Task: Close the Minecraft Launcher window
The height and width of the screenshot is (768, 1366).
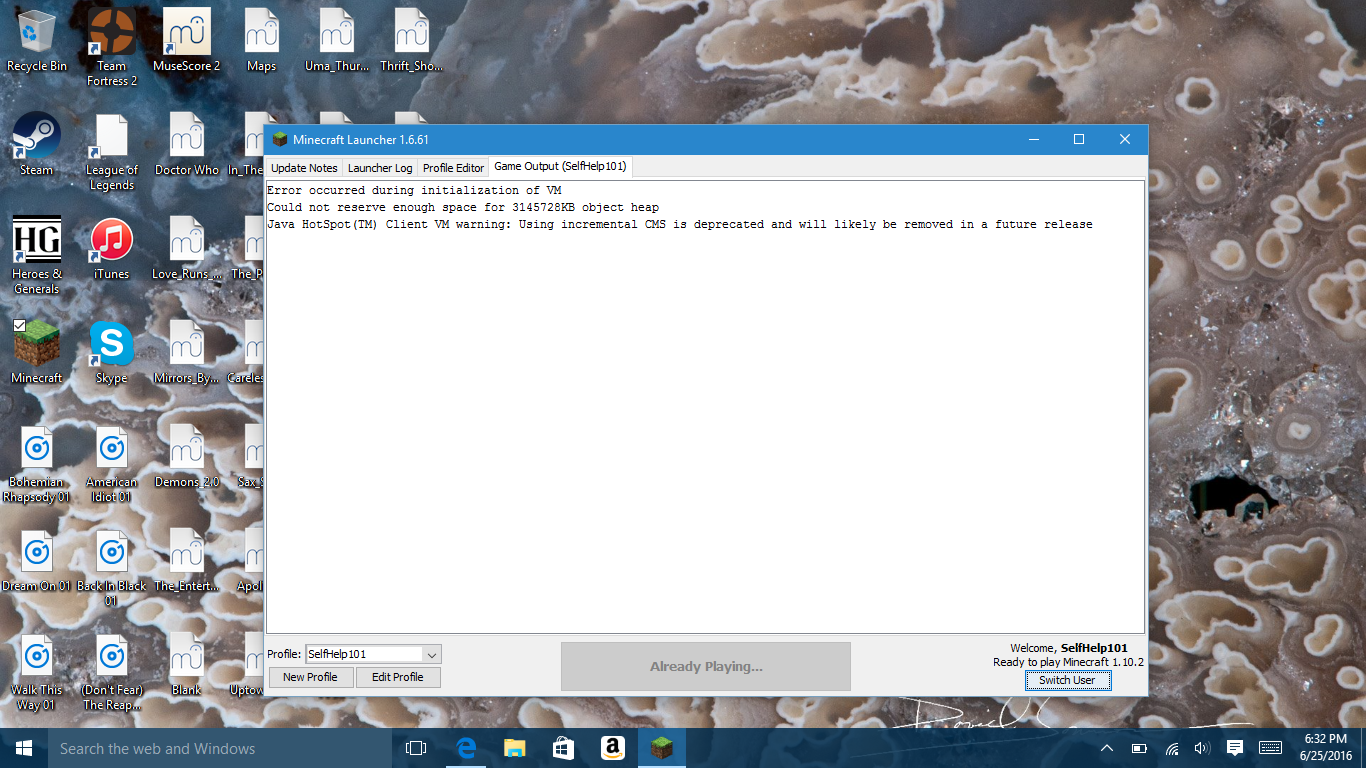Action: click(x=1125, y=140)
